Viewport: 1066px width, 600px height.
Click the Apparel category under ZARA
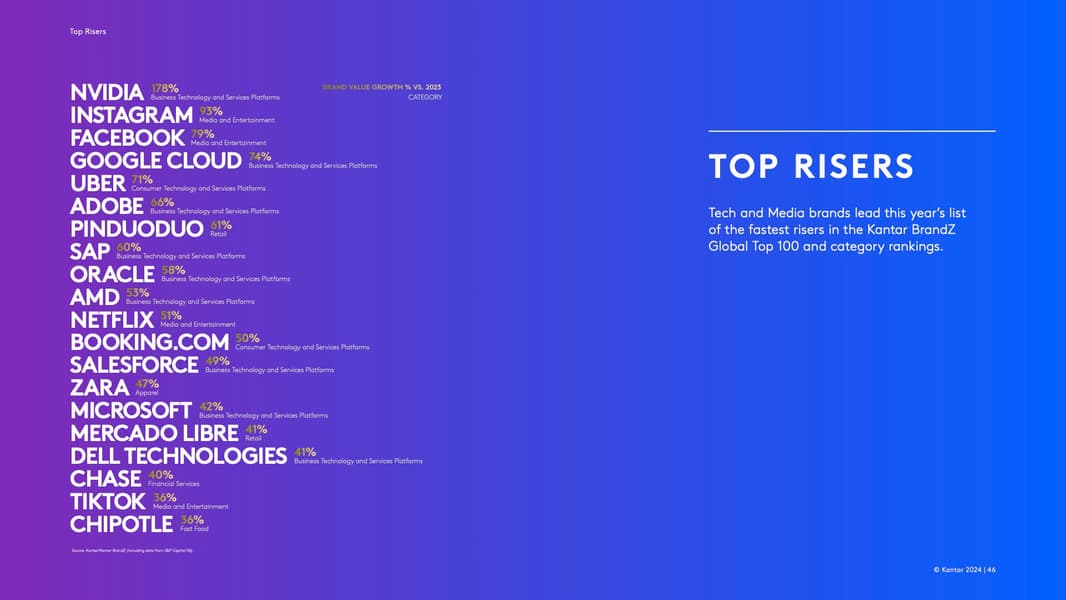(147, 393)
